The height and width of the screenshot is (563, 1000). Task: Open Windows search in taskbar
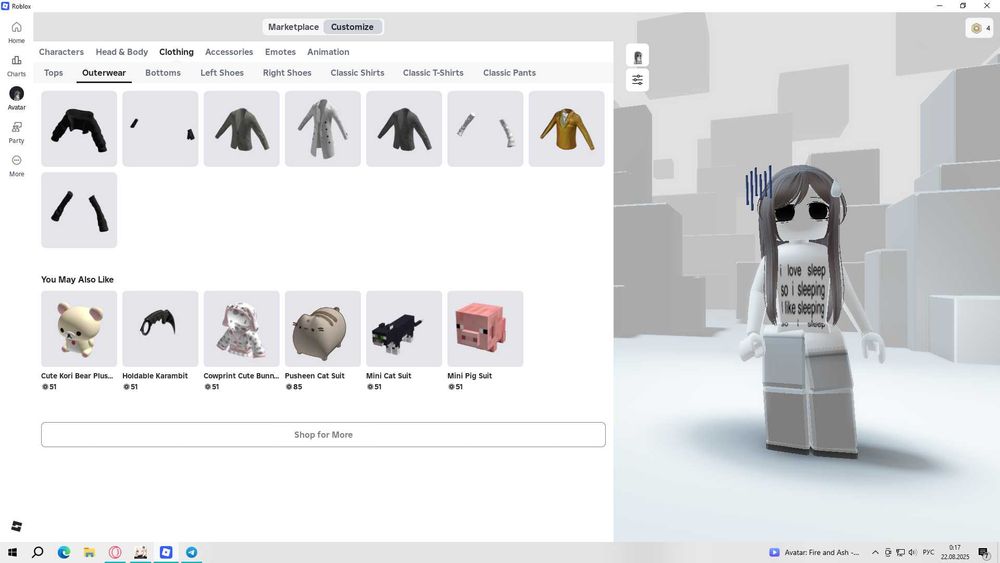coord(38,552)
